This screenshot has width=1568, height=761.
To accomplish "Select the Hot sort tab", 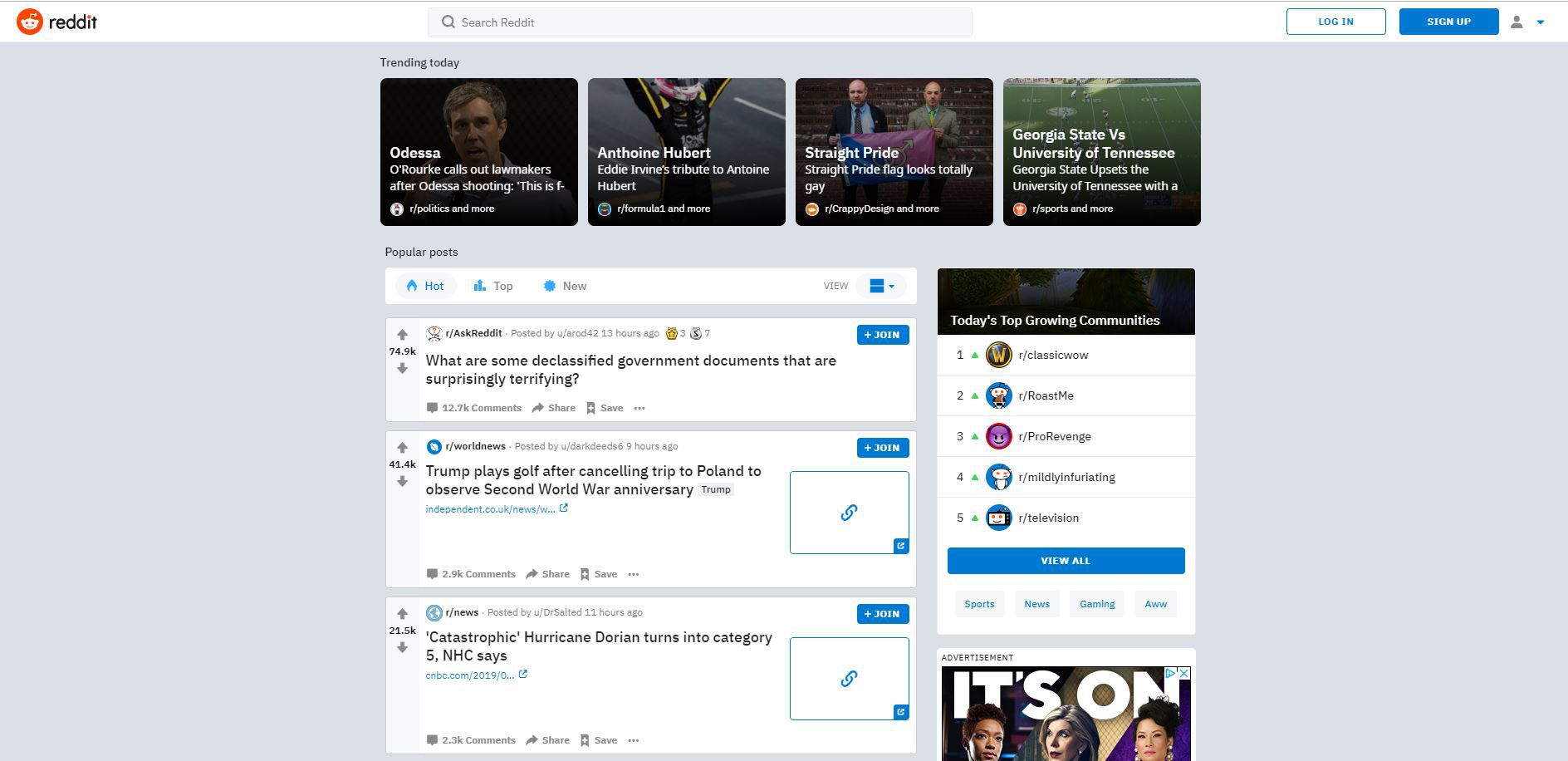I will (x=425, y=286).
